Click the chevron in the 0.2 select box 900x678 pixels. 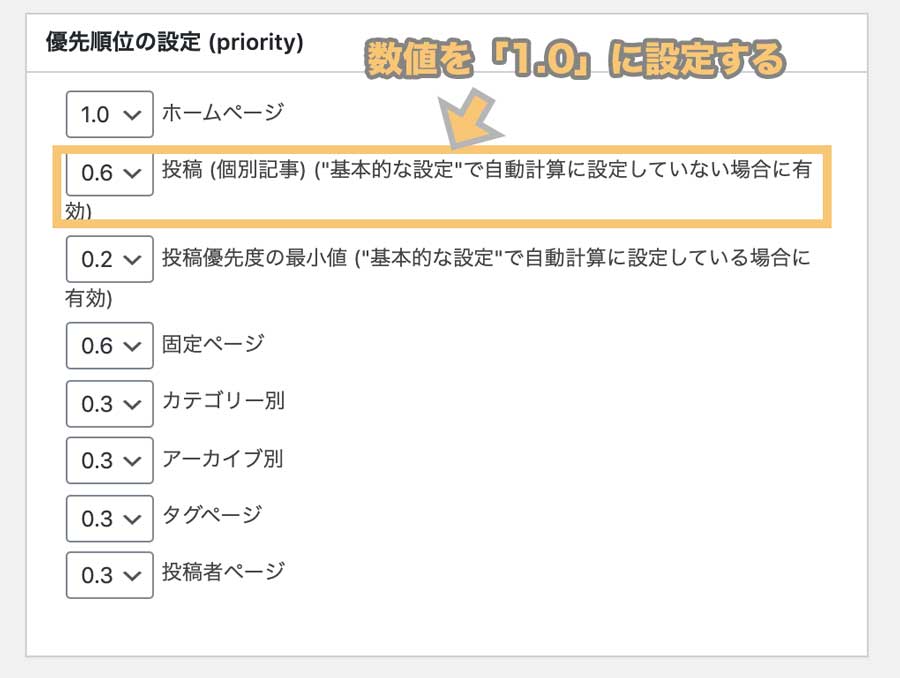point(133,260)
